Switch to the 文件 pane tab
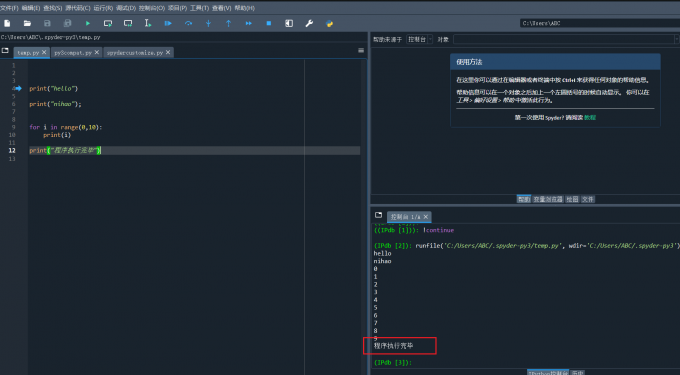Image resolution: width=680 pixels, height=375 pixels. [x=588, y=199]
